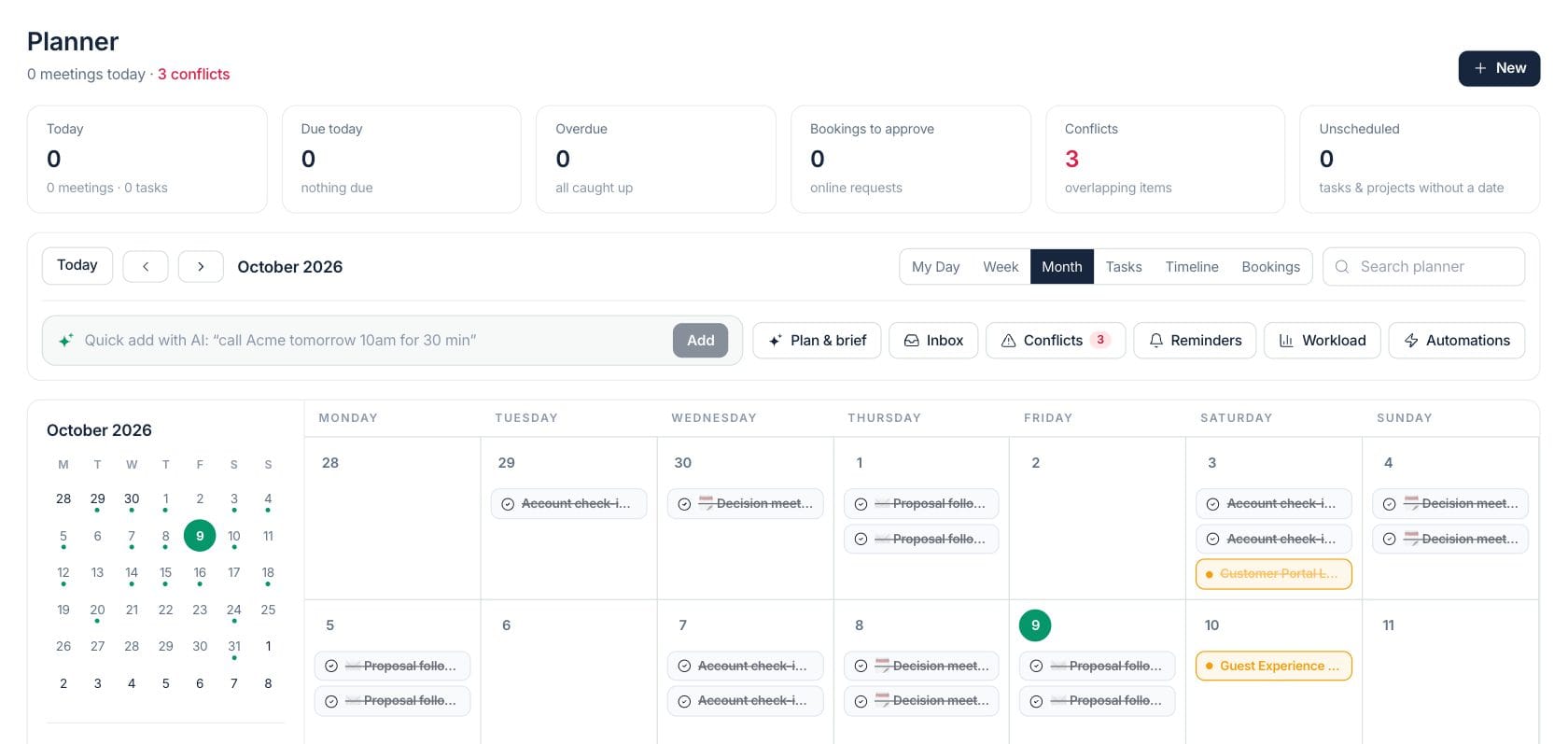Screen dimensions: 1568x744
Task: Click the lightning bolt icon on Automations
Action: 1411,341
